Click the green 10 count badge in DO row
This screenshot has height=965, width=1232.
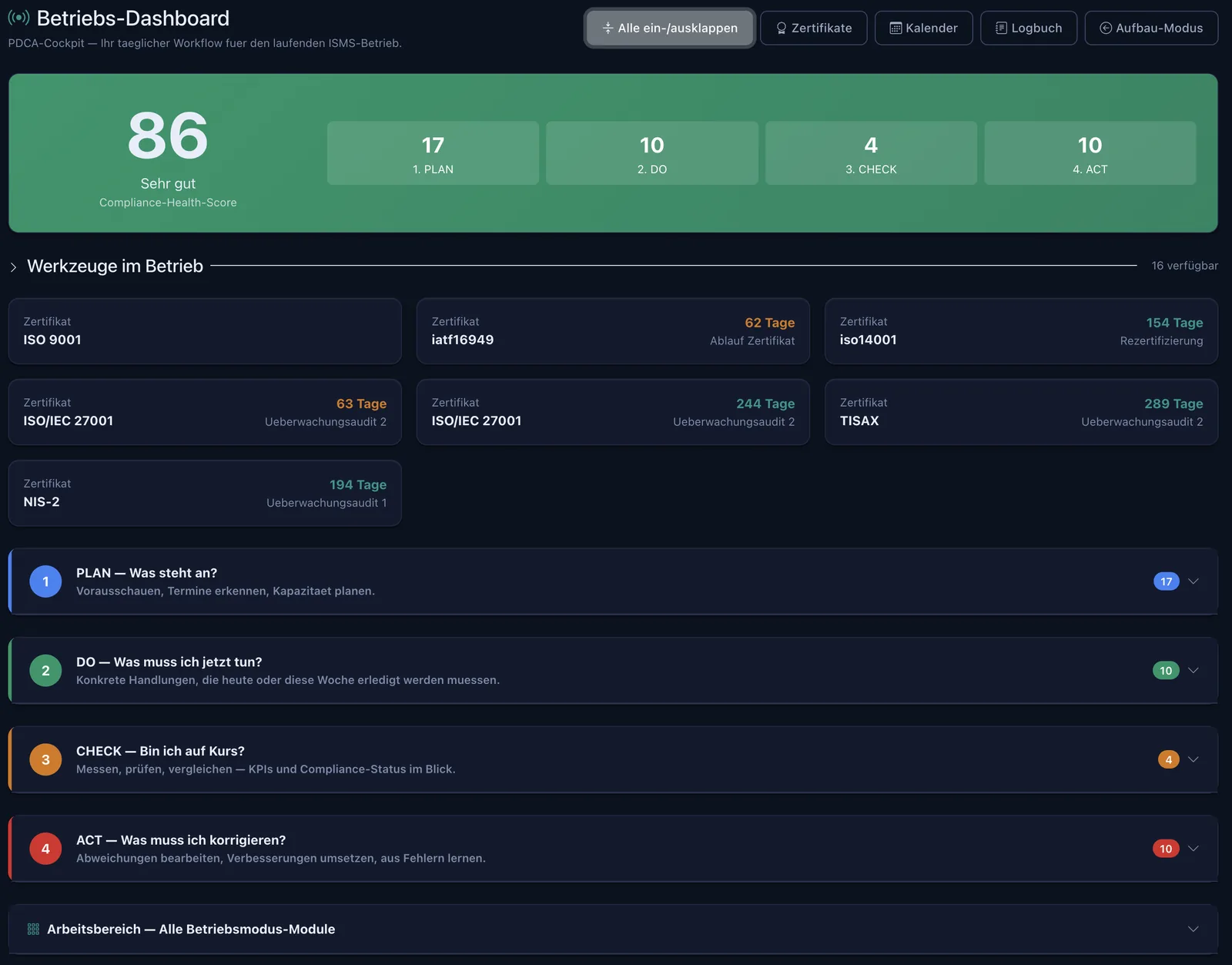[x=1166, y=671]
